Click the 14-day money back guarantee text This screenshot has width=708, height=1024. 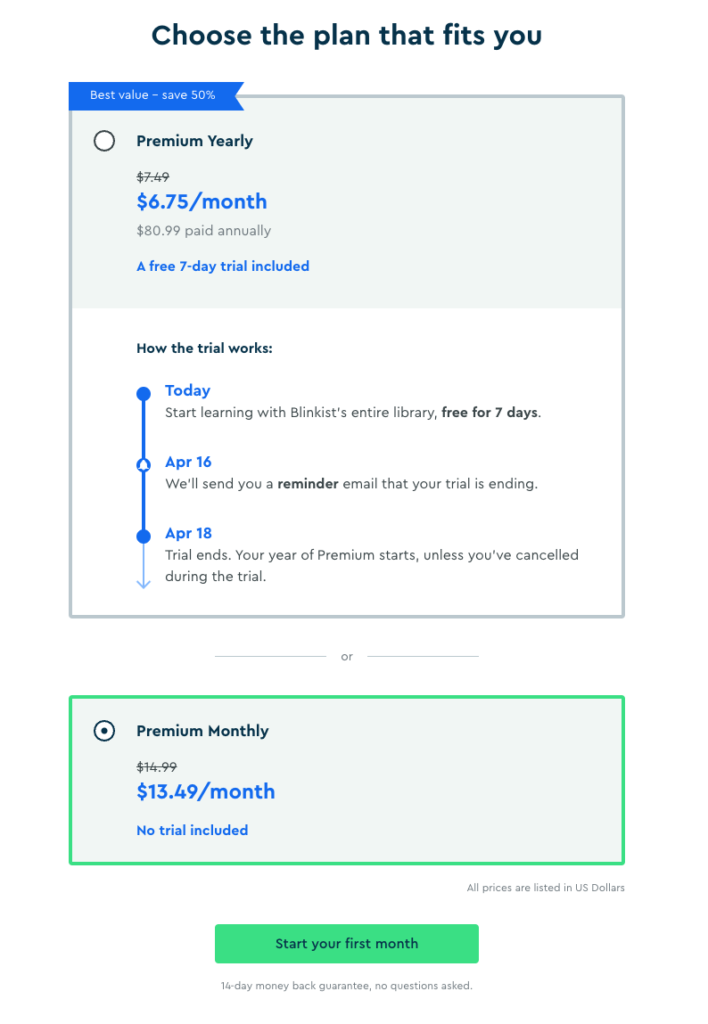point(346,985)
